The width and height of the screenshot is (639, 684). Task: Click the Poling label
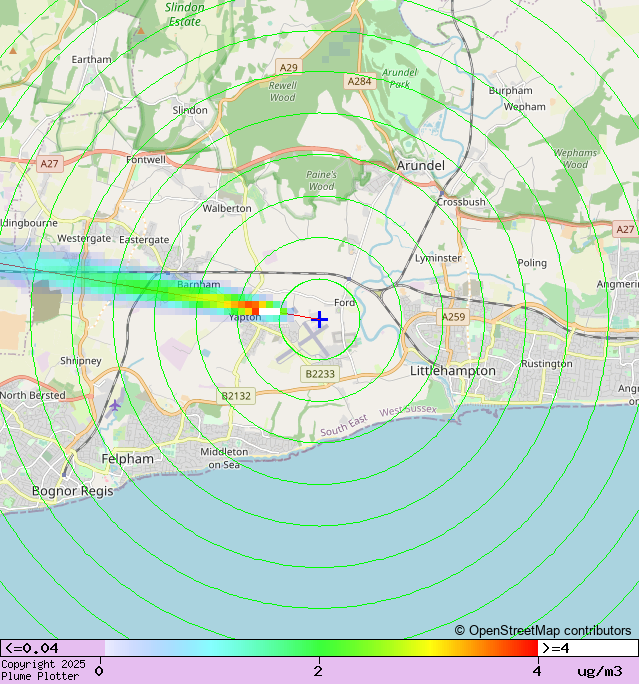pyautogui.click(x=532, y=263)
